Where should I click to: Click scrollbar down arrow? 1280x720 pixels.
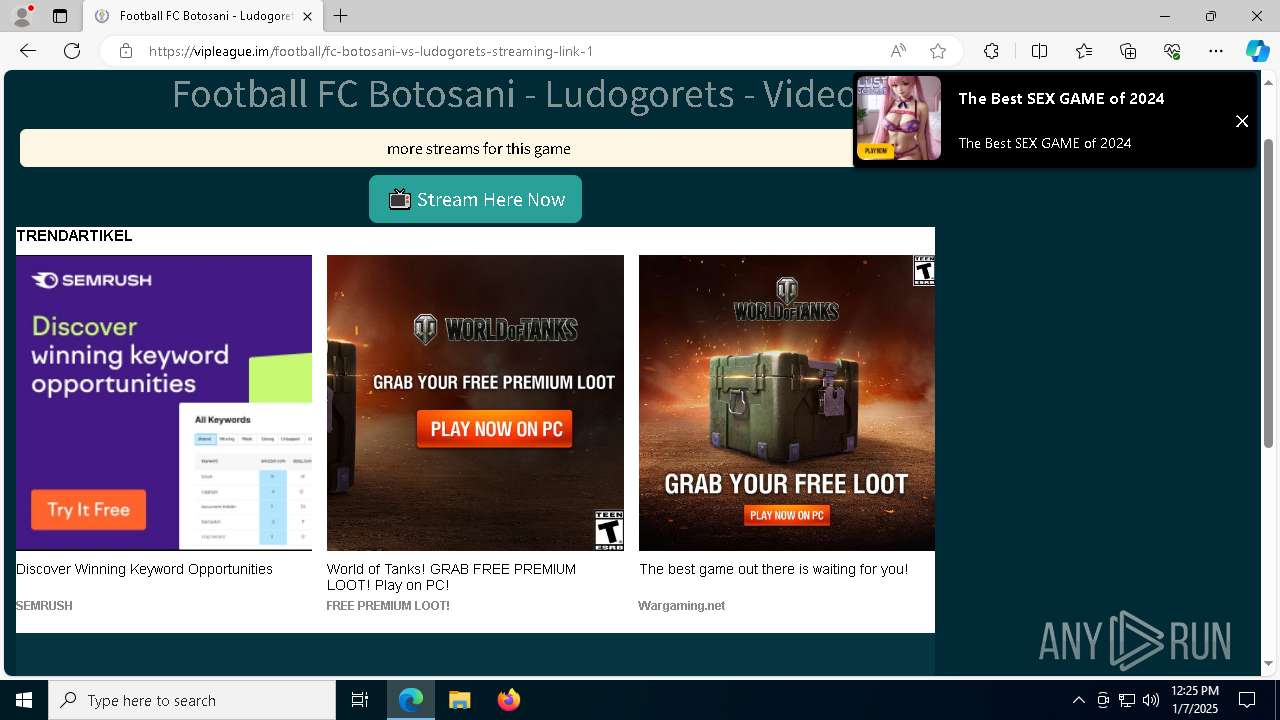pyautogui.click(x=1269, y=663)
